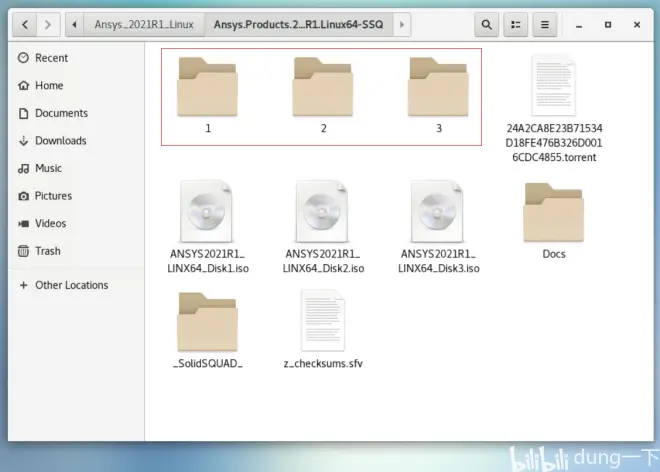
Task: Minimize the file manager window
Action: (x=579, y=25)
